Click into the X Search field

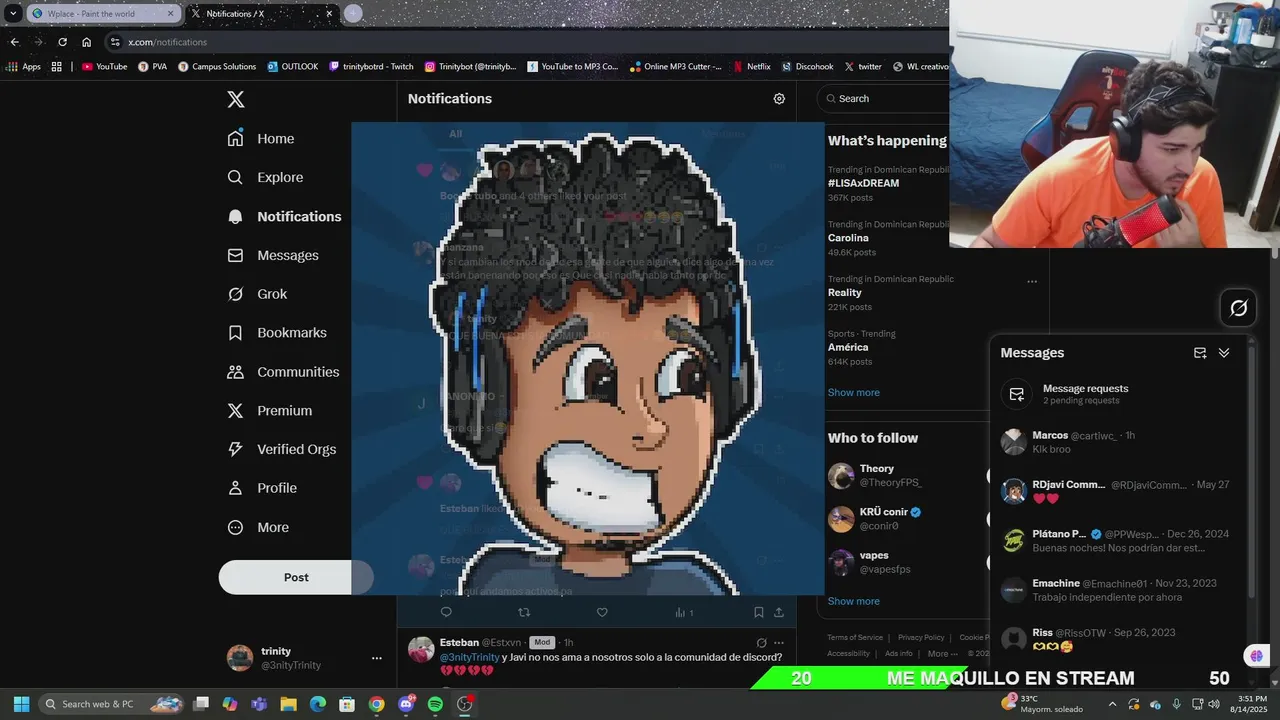coord(885,99)
